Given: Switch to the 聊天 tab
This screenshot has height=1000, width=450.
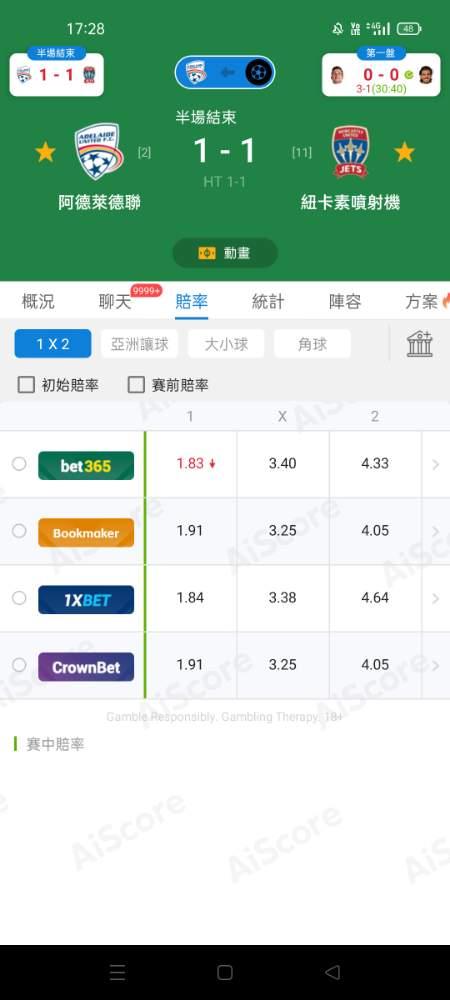Looking at the screenshot, I should [x=115, y=302].
